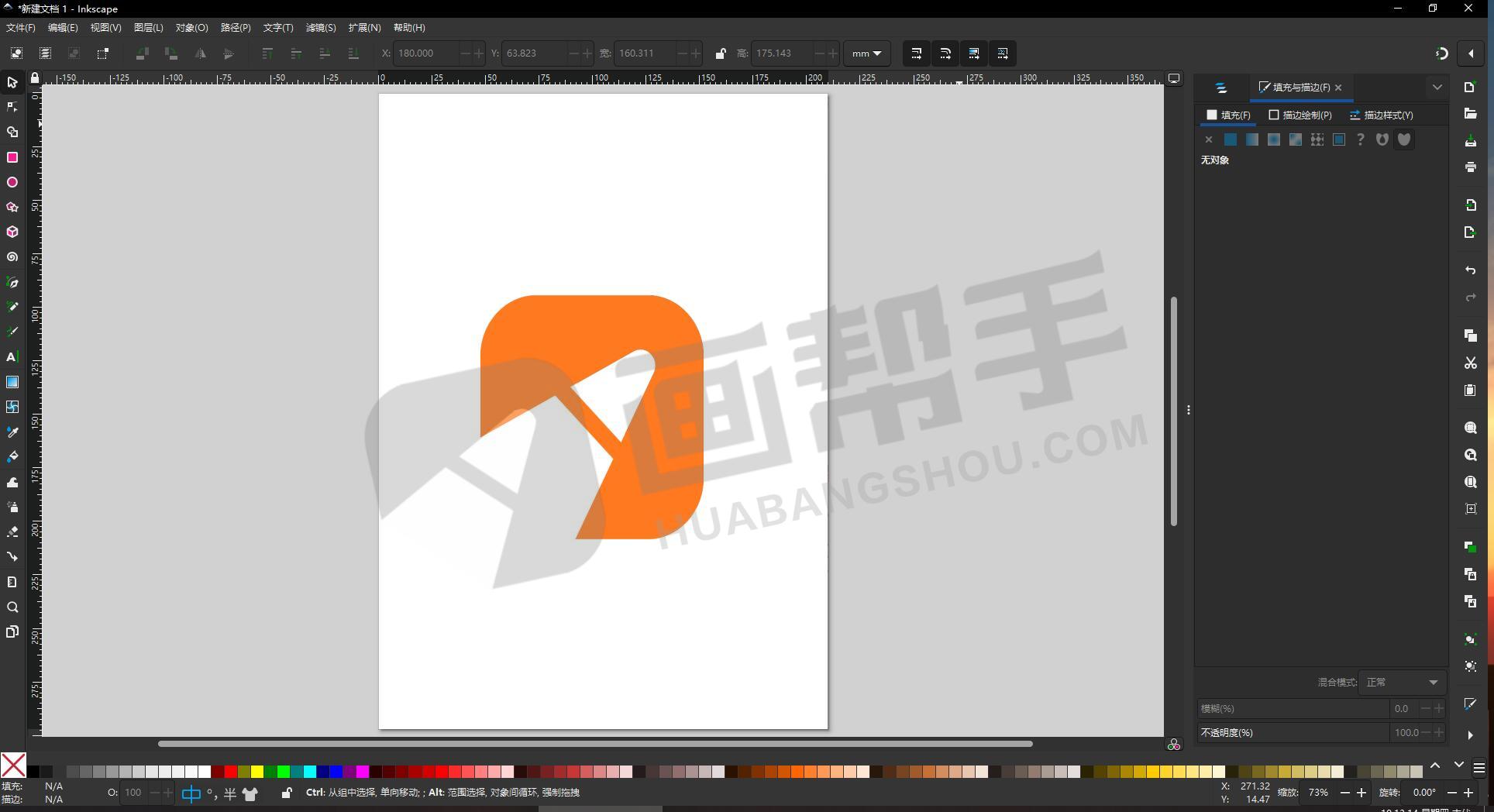Click zoom in plus button
The height and width of the screenshot is (812, 1494).
tap(1361, 793)
